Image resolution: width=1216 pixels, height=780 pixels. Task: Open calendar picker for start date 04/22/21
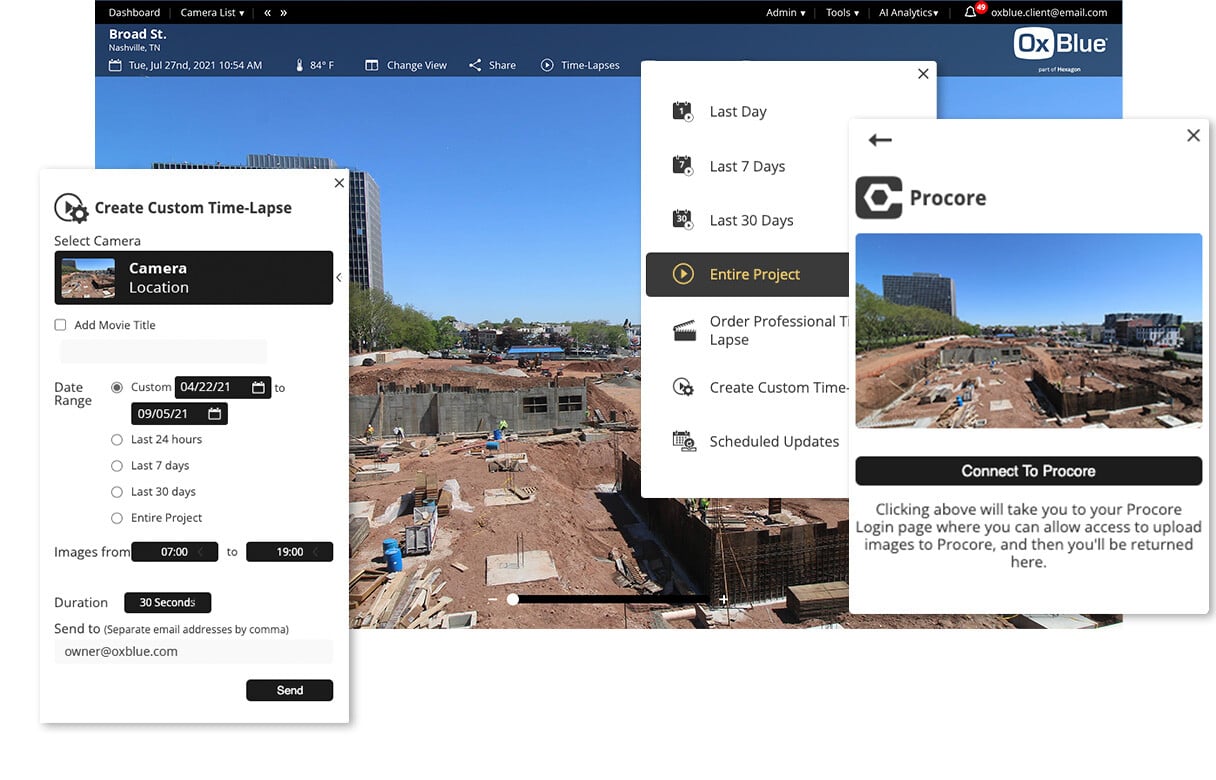(x=258, y=387)
